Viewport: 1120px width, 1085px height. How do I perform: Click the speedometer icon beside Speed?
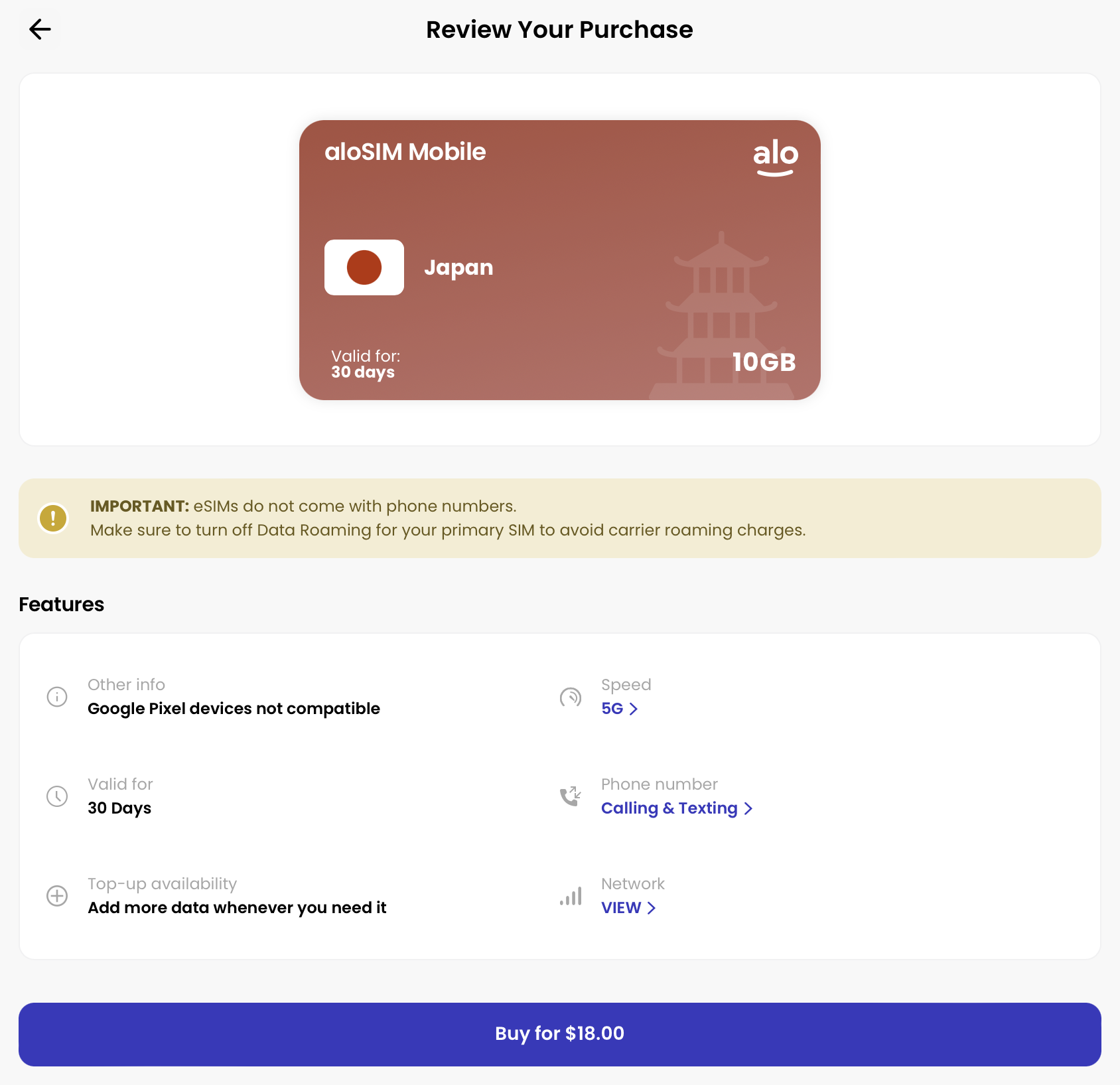(x=571, y=697)
